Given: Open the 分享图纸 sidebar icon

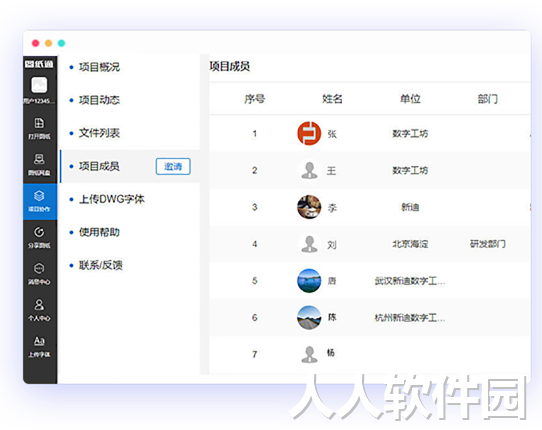Looking at the screenshot, I should (x=39, y=237).
